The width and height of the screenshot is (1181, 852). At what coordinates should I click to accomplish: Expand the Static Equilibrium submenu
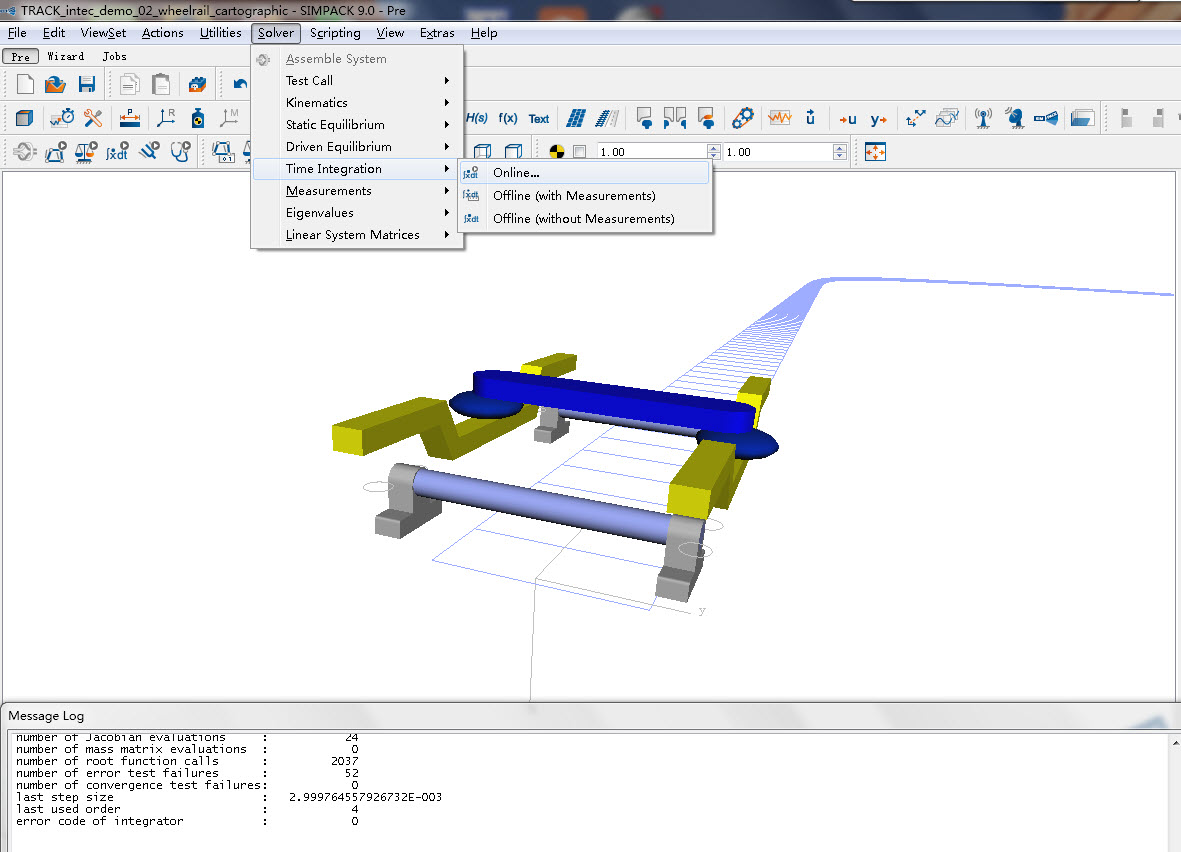[x=357, y=124]
